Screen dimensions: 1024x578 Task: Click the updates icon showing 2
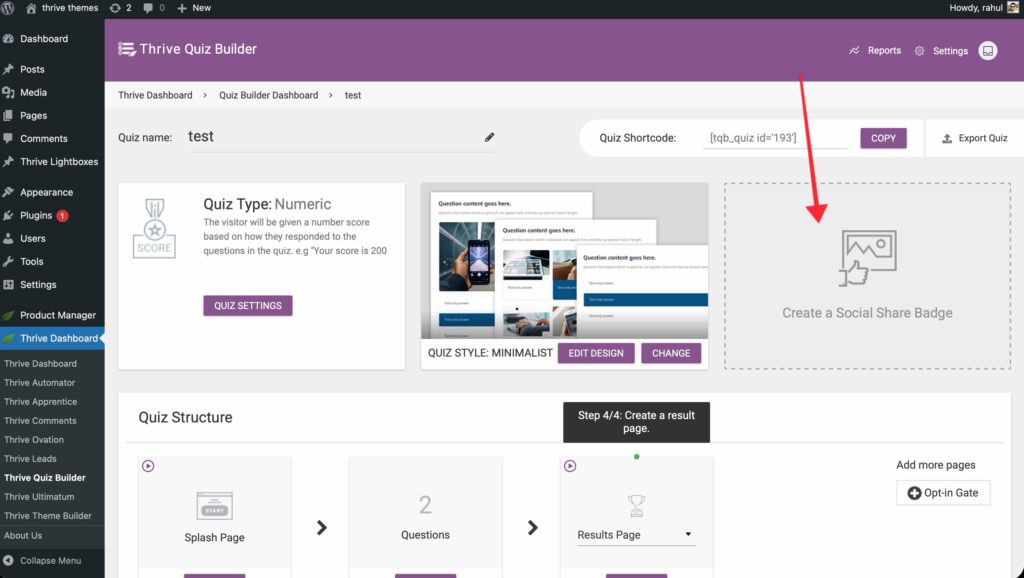[118, 8]
